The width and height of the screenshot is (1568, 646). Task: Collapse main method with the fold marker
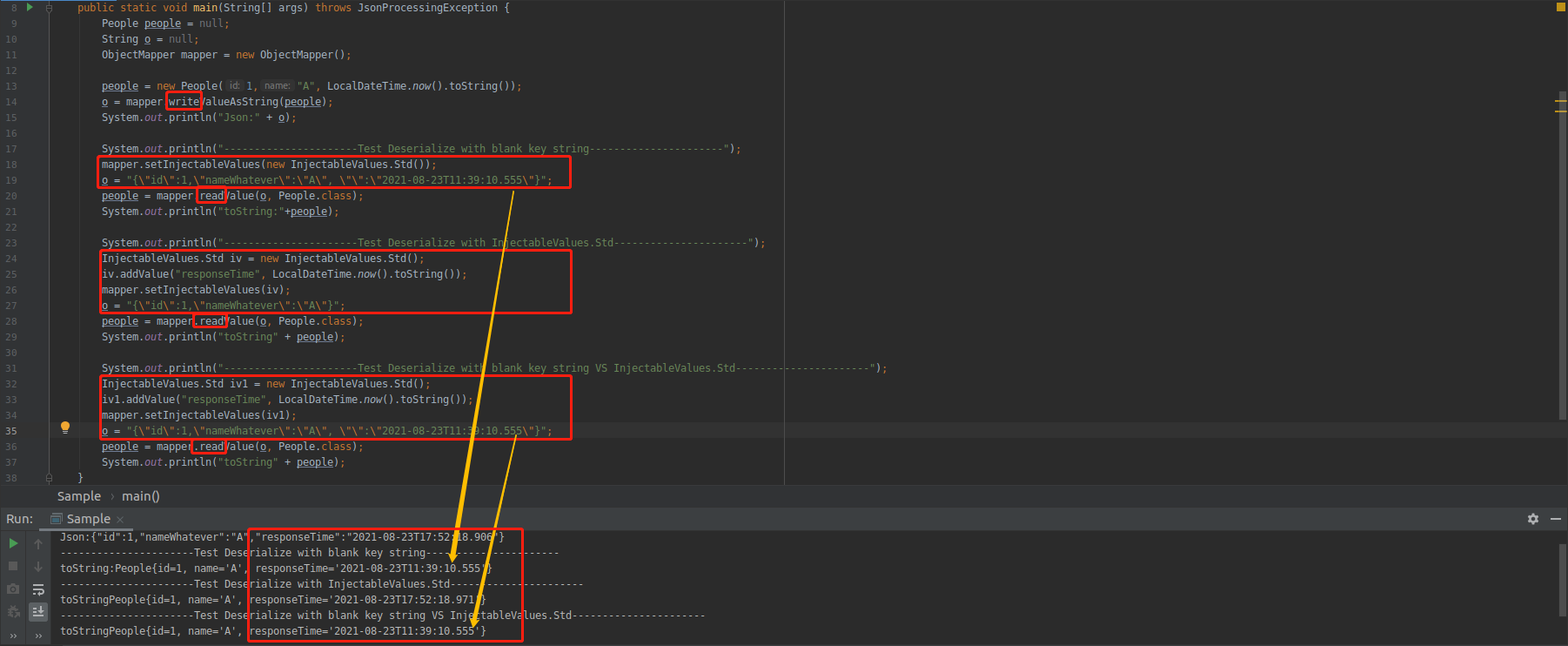click(49, 8)
